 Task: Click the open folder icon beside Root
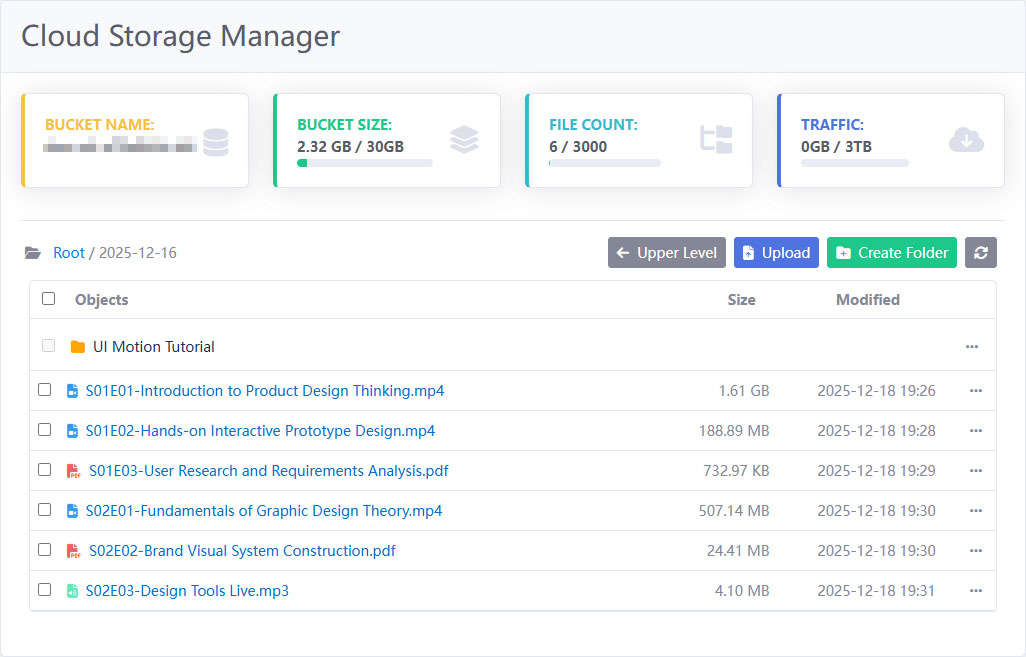(x=33, y=253)
